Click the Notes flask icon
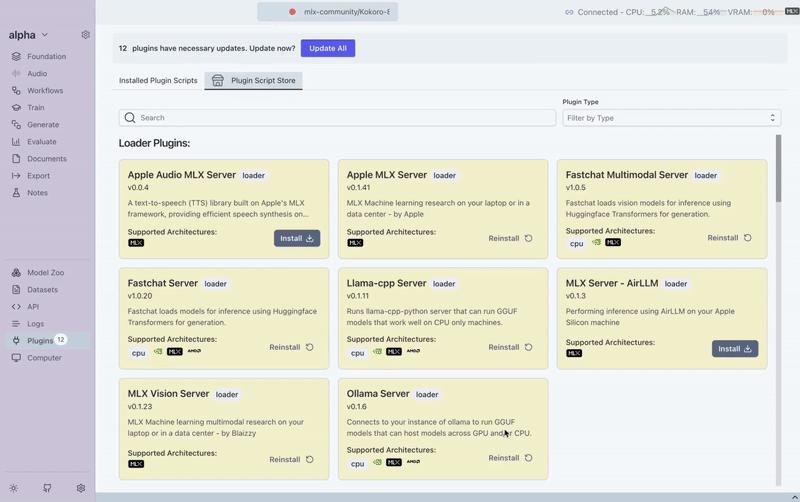The image size is (800, 502). point(16,193)
